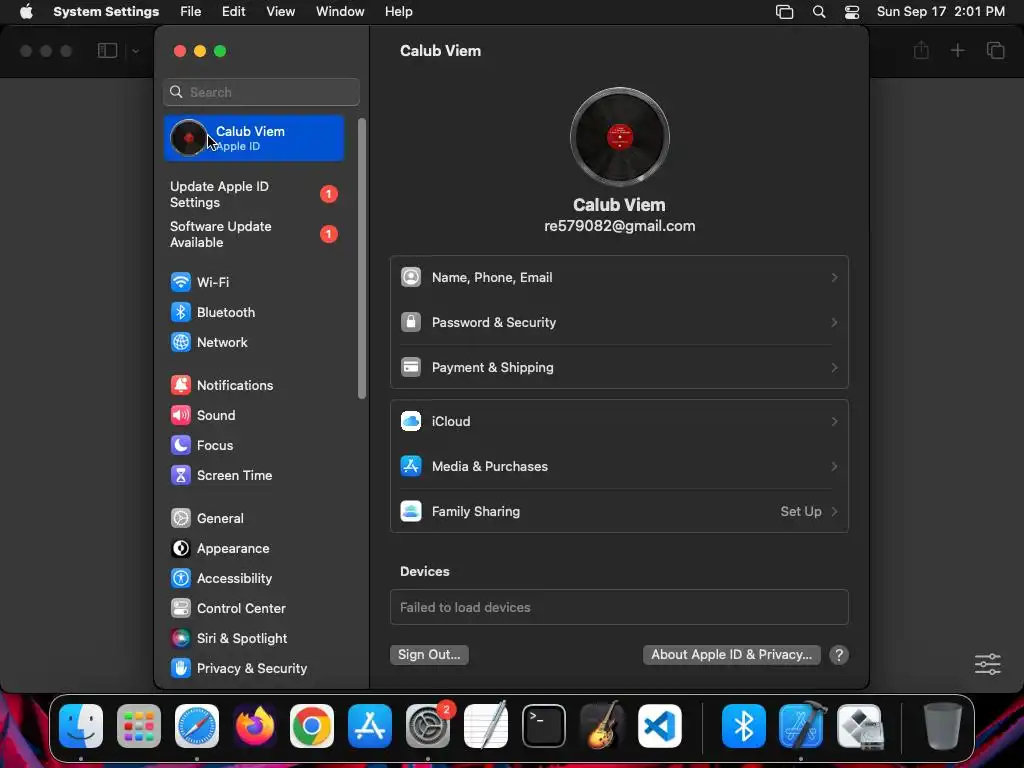Screen dimensions: 1024x768
Task: Open the View menu
Action: [281, 12]
